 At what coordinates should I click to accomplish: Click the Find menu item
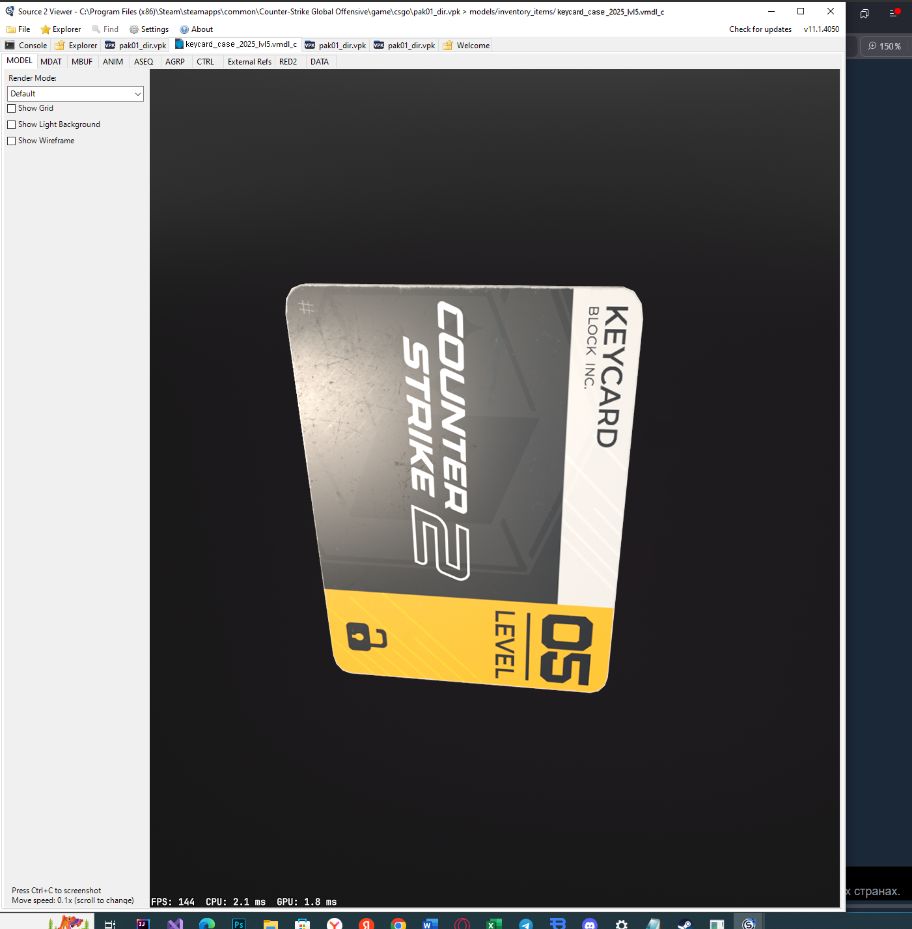105,29
